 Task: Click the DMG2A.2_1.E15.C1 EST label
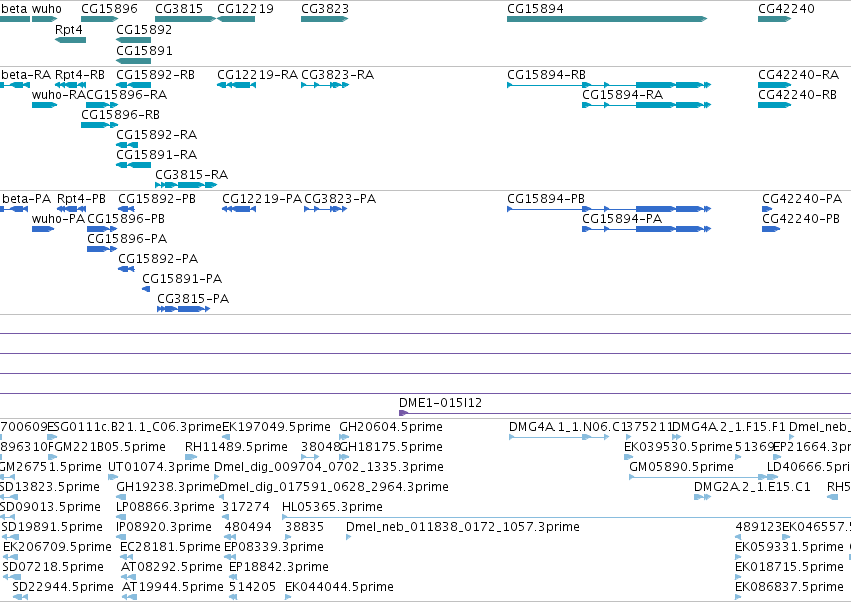(752, 487)
